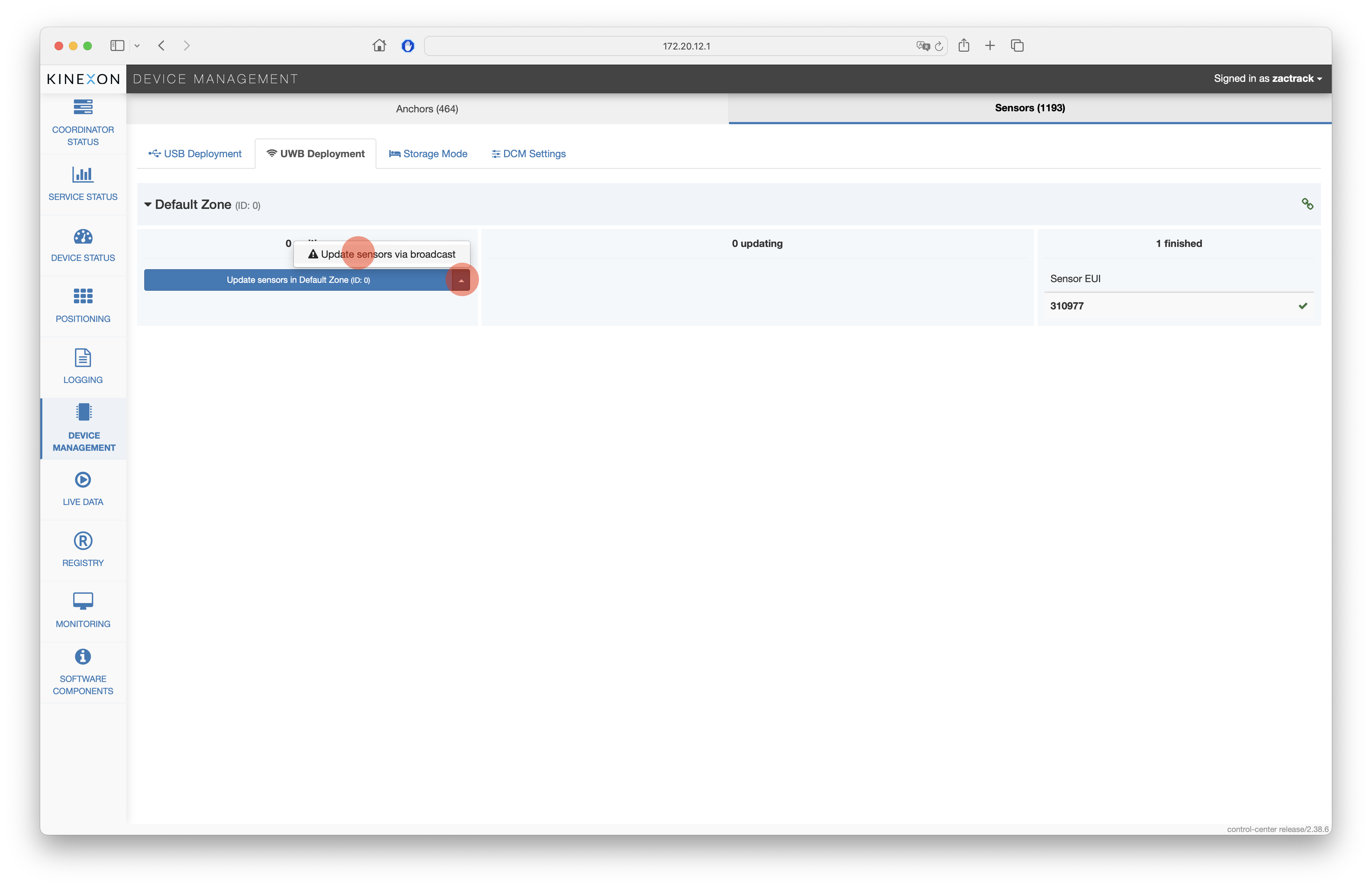Open the Positioning grid icon

[x=83, y=296]
